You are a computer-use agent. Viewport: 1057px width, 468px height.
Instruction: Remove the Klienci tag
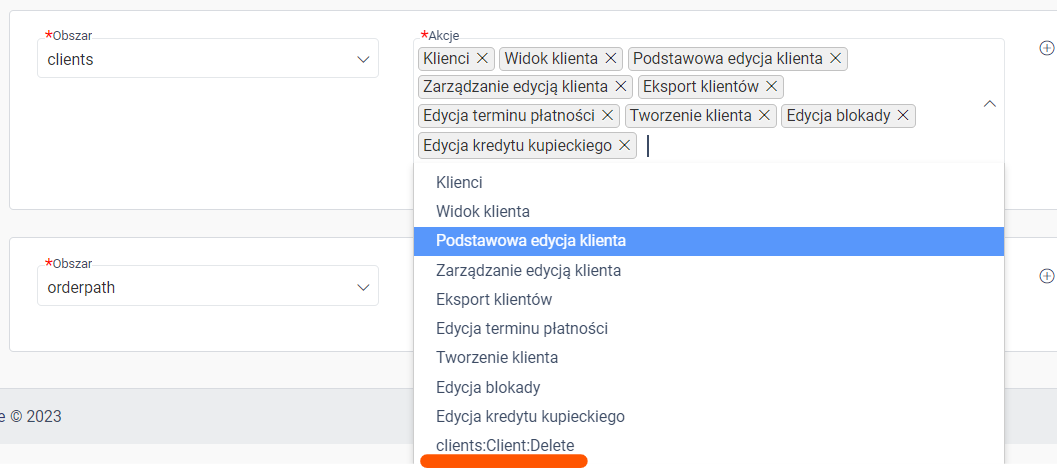(x=482, y=59)
